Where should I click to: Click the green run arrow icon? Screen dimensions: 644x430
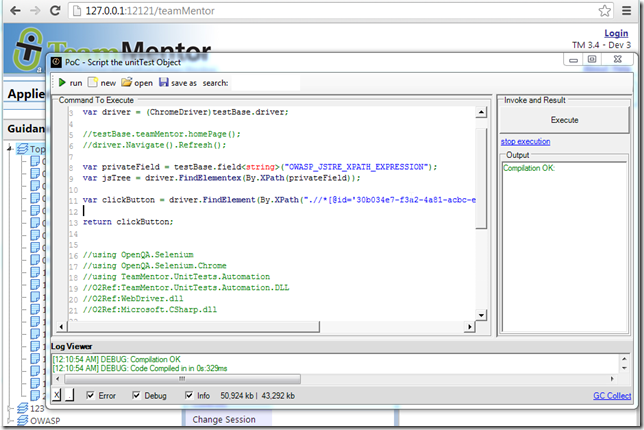62,83
